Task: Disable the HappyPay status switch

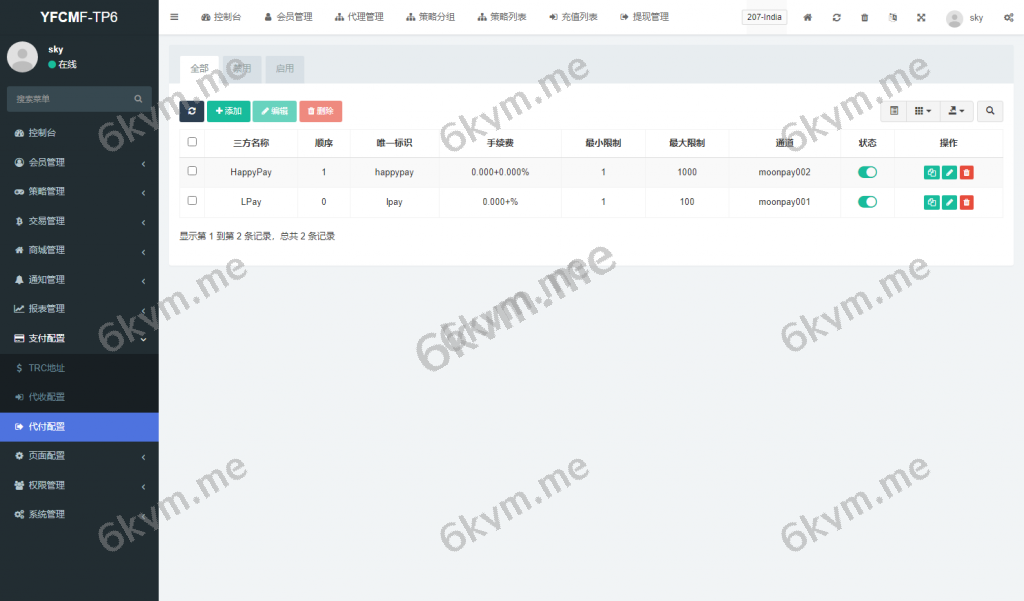Action: click(867, 172)
